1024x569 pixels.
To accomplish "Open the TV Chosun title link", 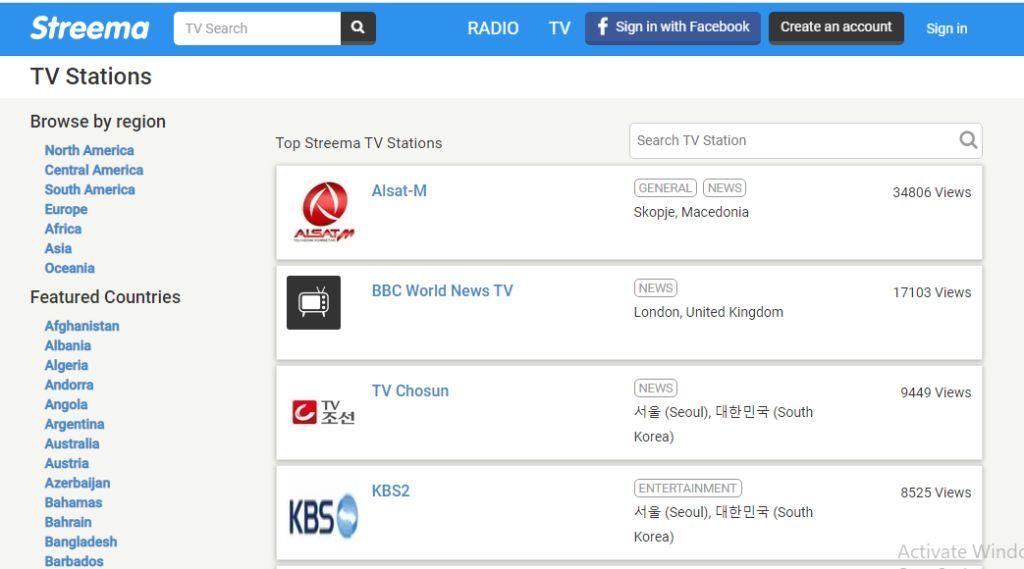I will (410, 391).
